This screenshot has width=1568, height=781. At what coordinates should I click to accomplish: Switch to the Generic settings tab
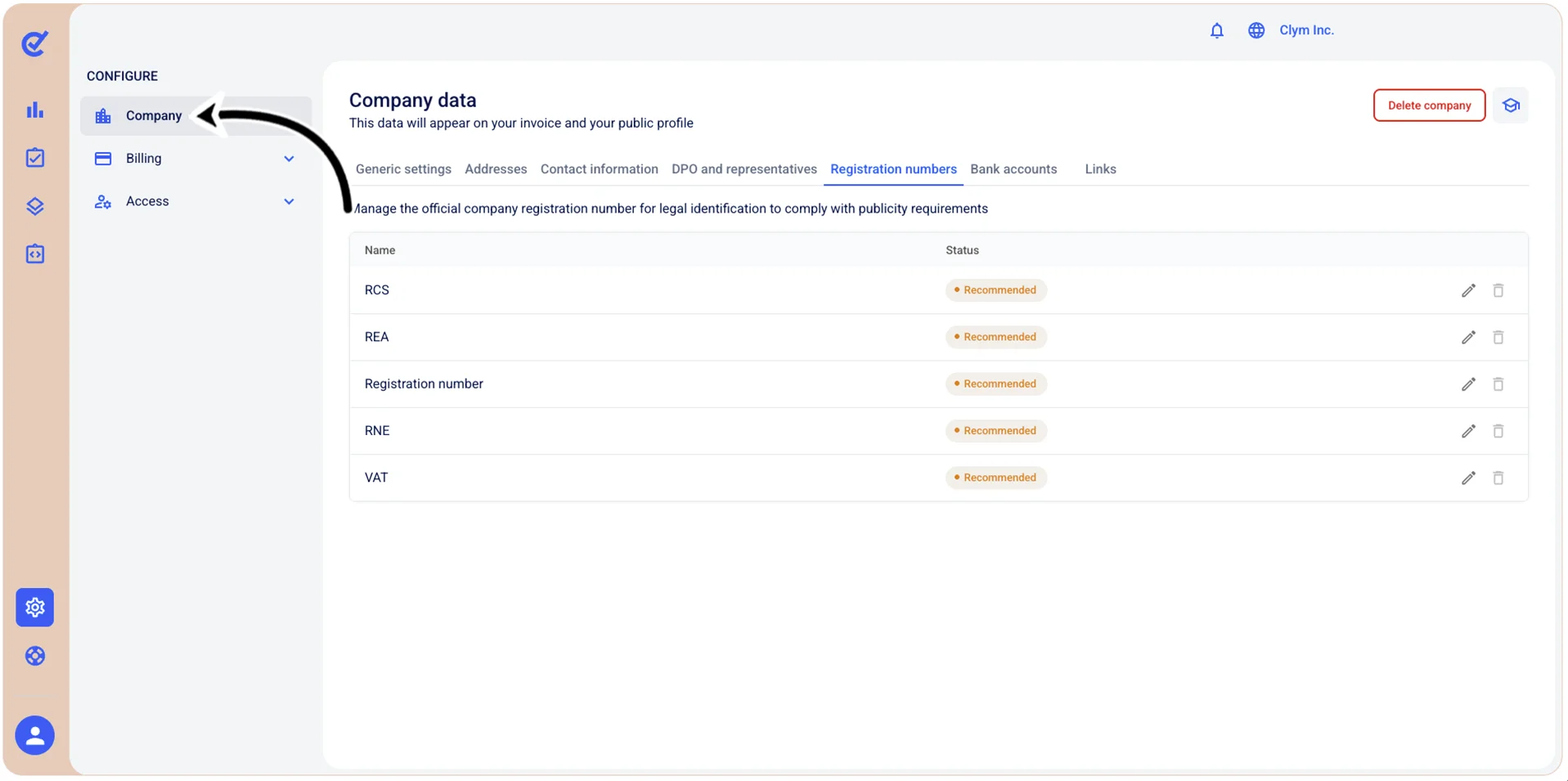pyautogui.click(x=403, y=169)
